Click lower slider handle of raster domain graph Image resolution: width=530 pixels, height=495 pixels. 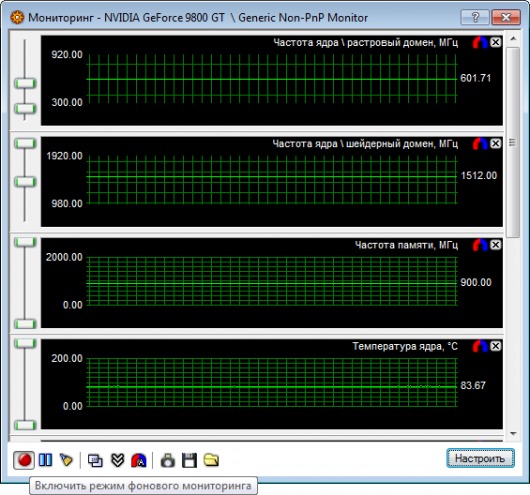click(25, 109)
